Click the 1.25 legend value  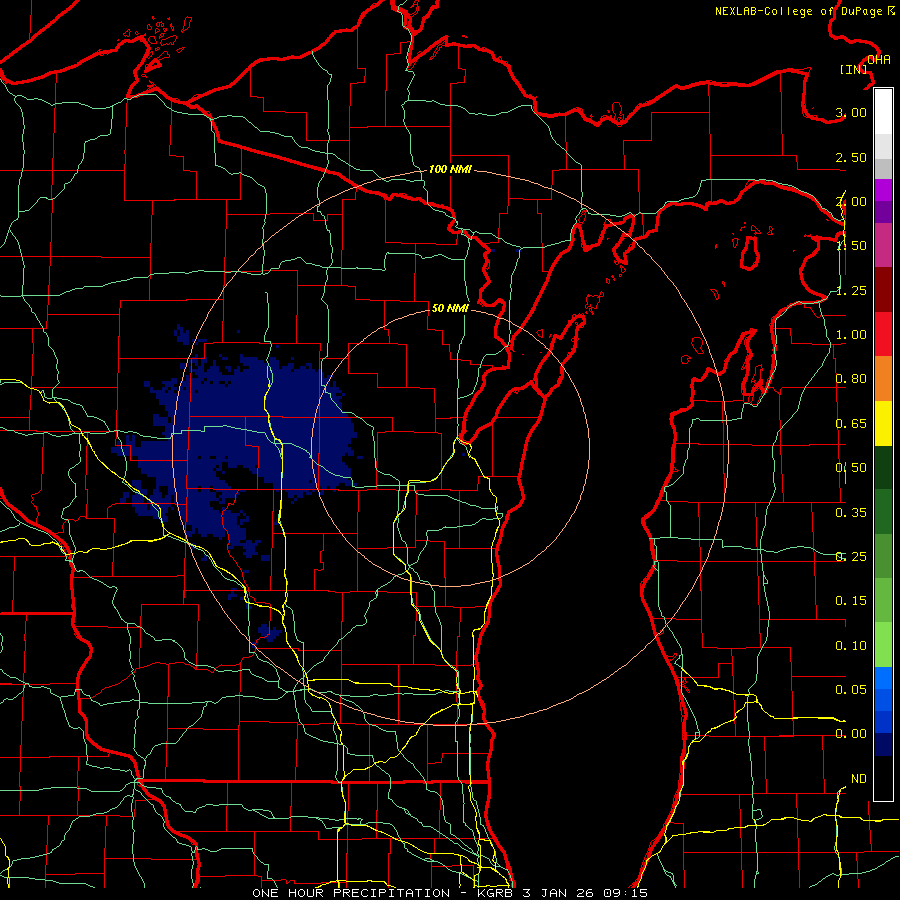[x=851, y=290]
